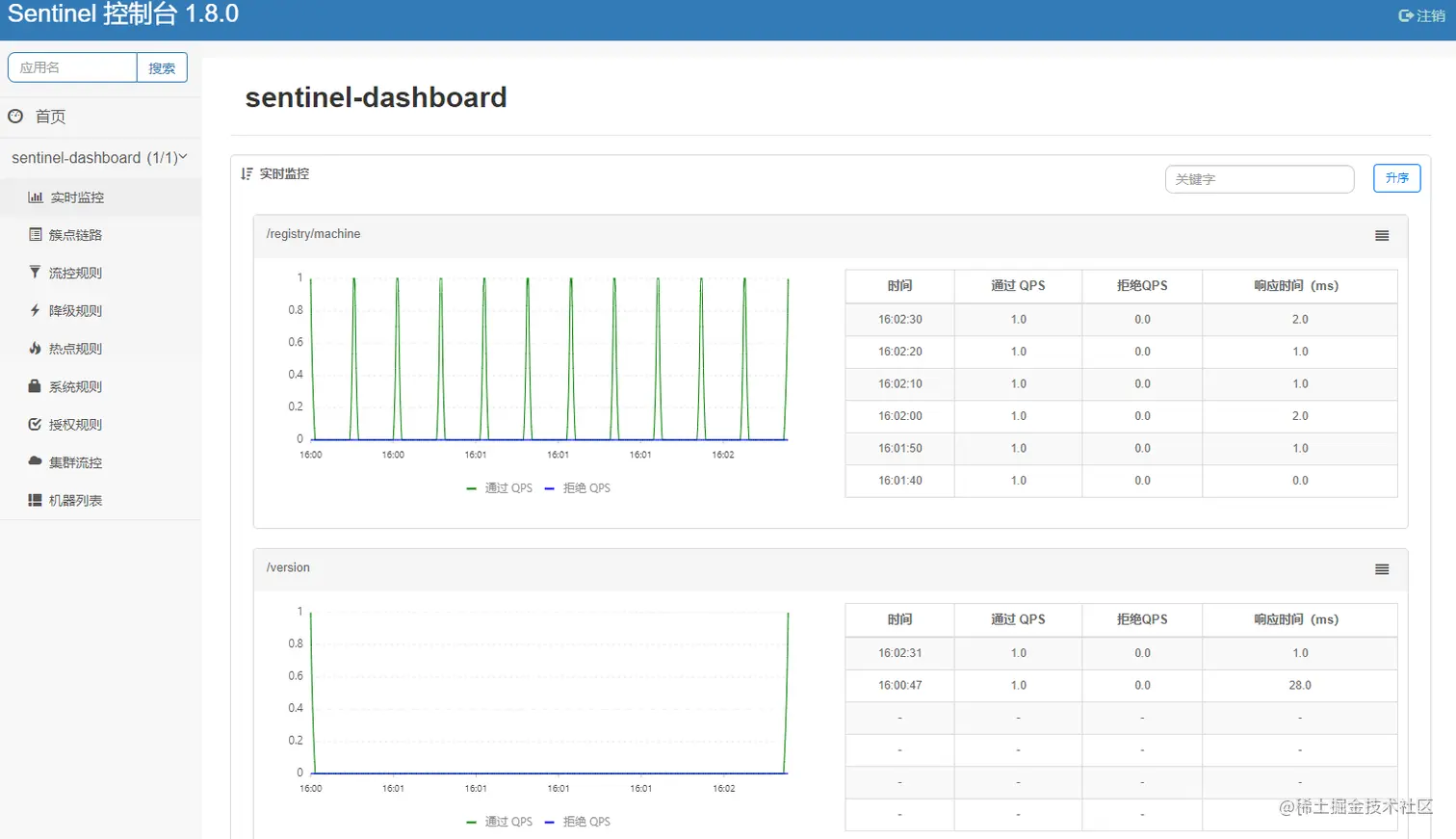Open the /version chart hamburger menu
Image resolution: width=1456 pixels, height=839 pixels.
[x=1382, y=569]
